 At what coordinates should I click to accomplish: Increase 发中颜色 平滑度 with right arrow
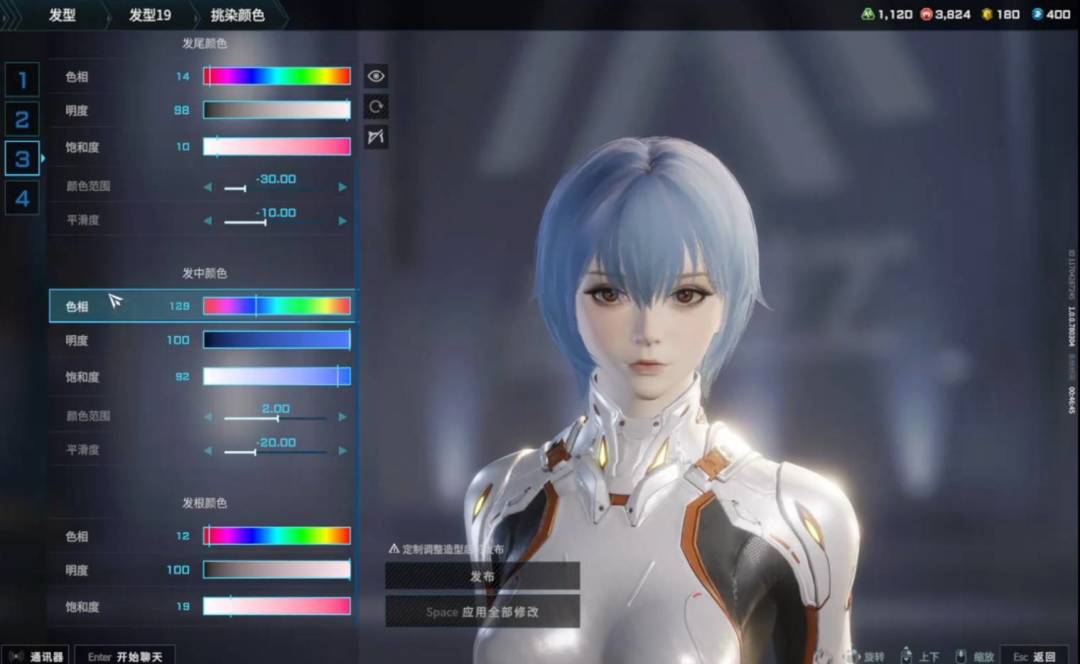coord(342,450)
